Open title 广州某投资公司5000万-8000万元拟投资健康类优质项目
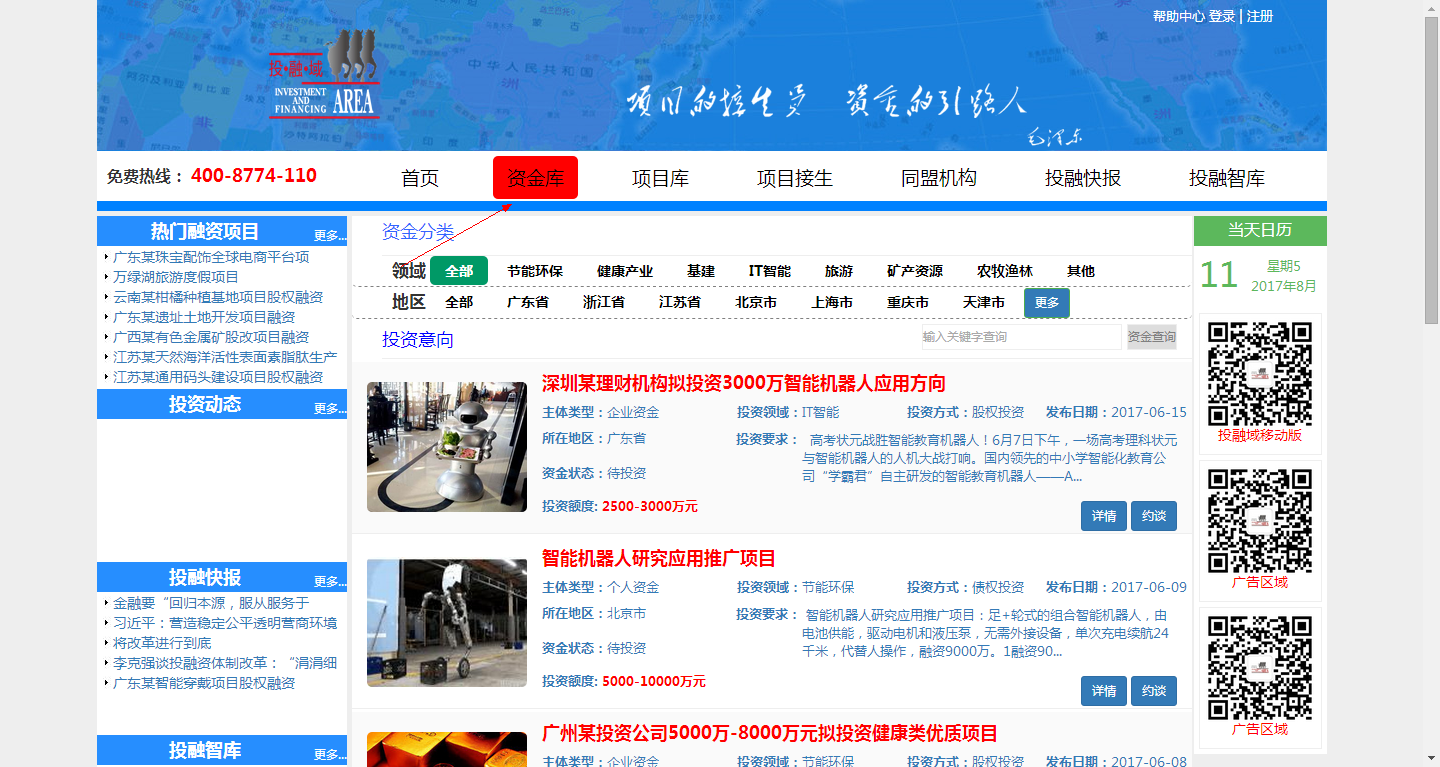1440x767 pixels. click(x=770, y=734)
